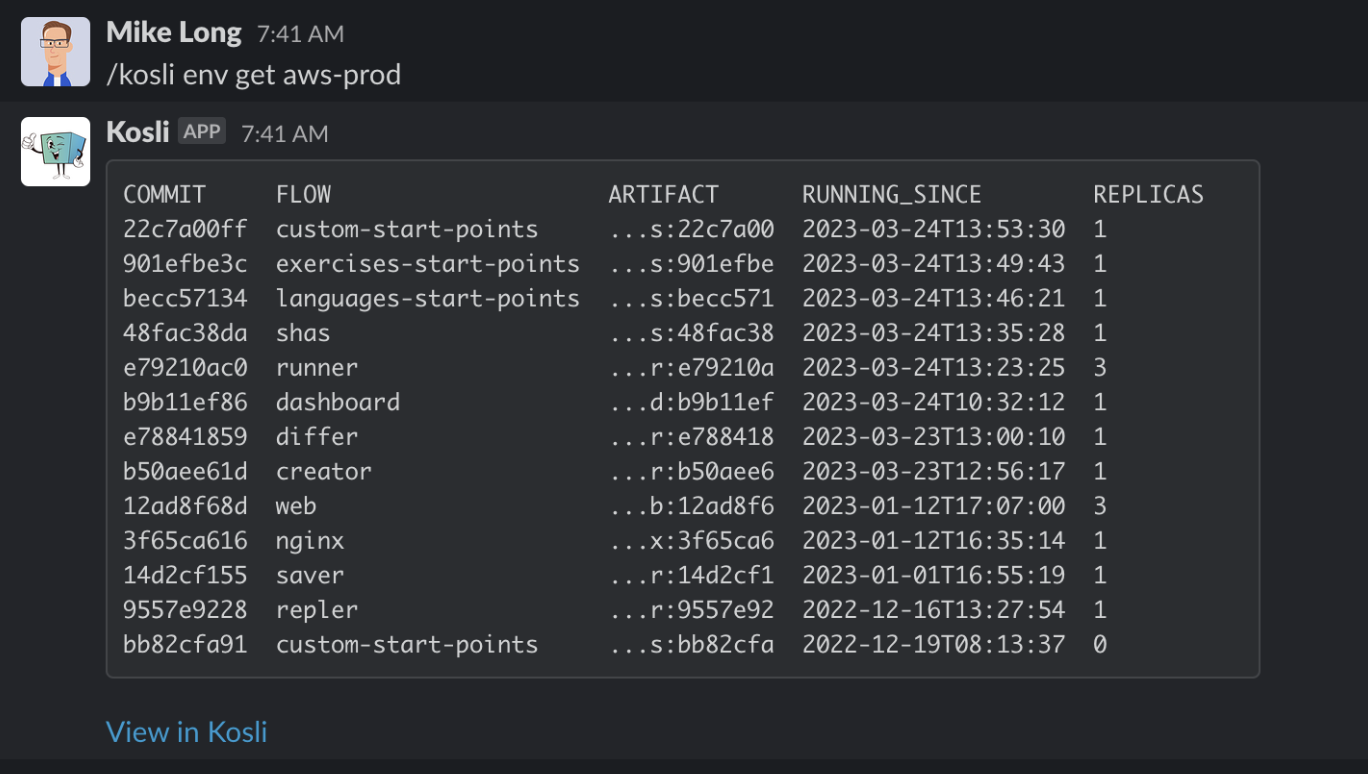Open the View in Kosli link
This screenshot has height=774, width=1368.
click(x=187, y=732)
